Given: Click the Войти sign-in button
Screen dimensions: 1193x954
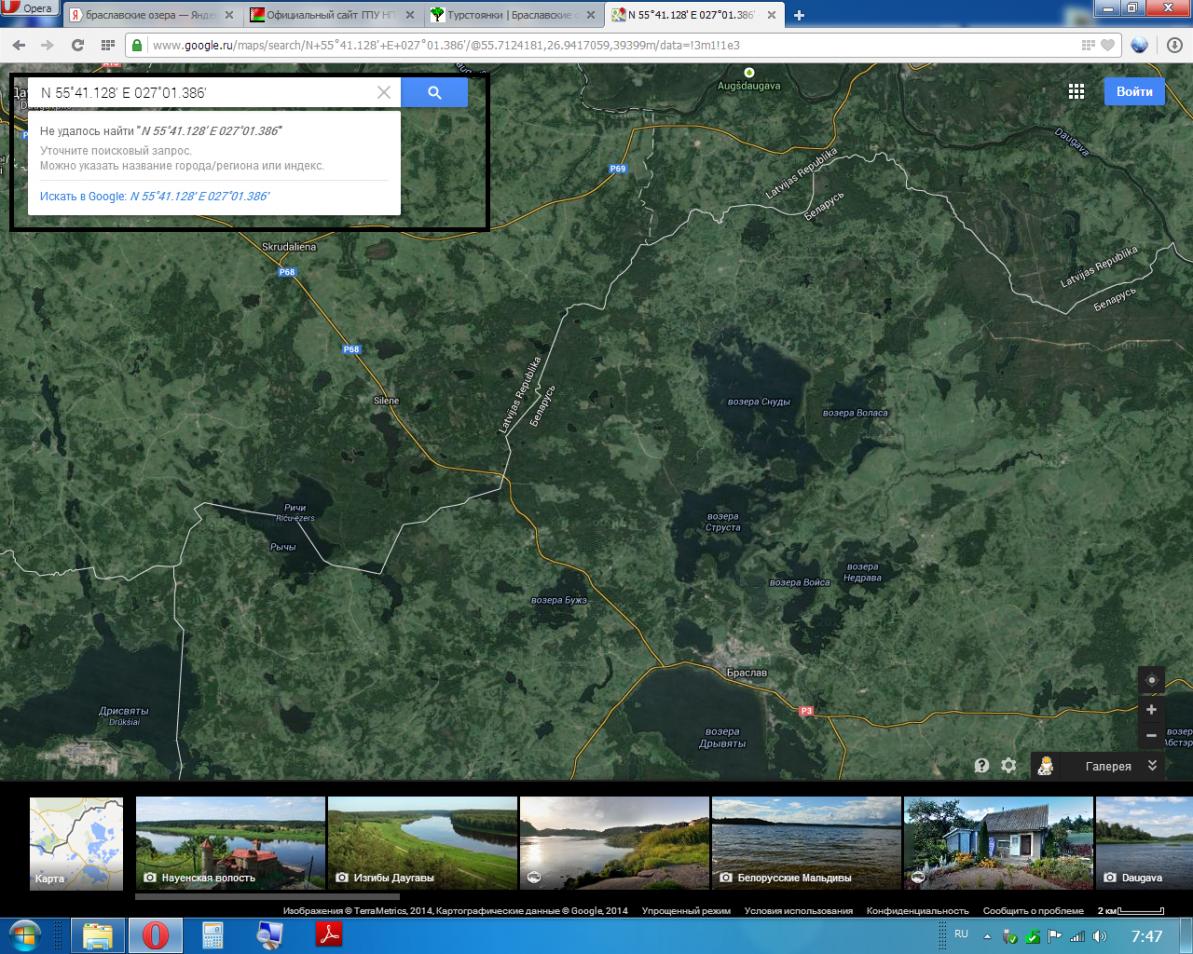Looking at the screenshot, I should click(1134, 91).
